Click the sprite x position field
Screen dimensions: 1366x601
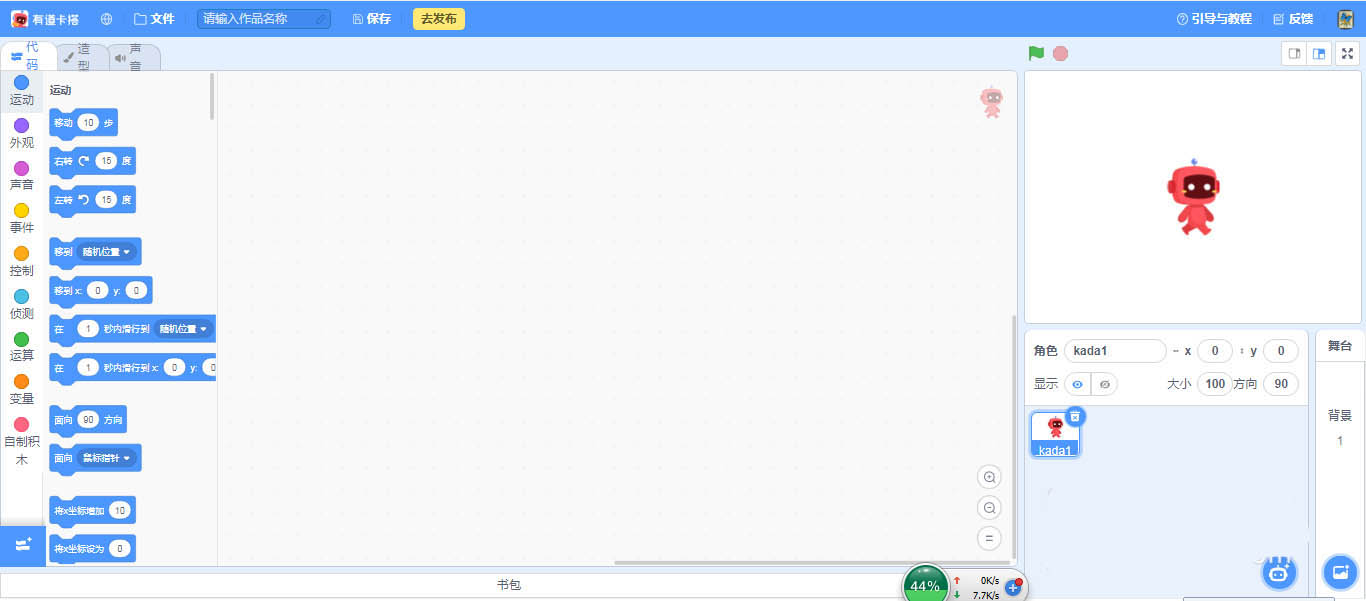(1215, 351)
